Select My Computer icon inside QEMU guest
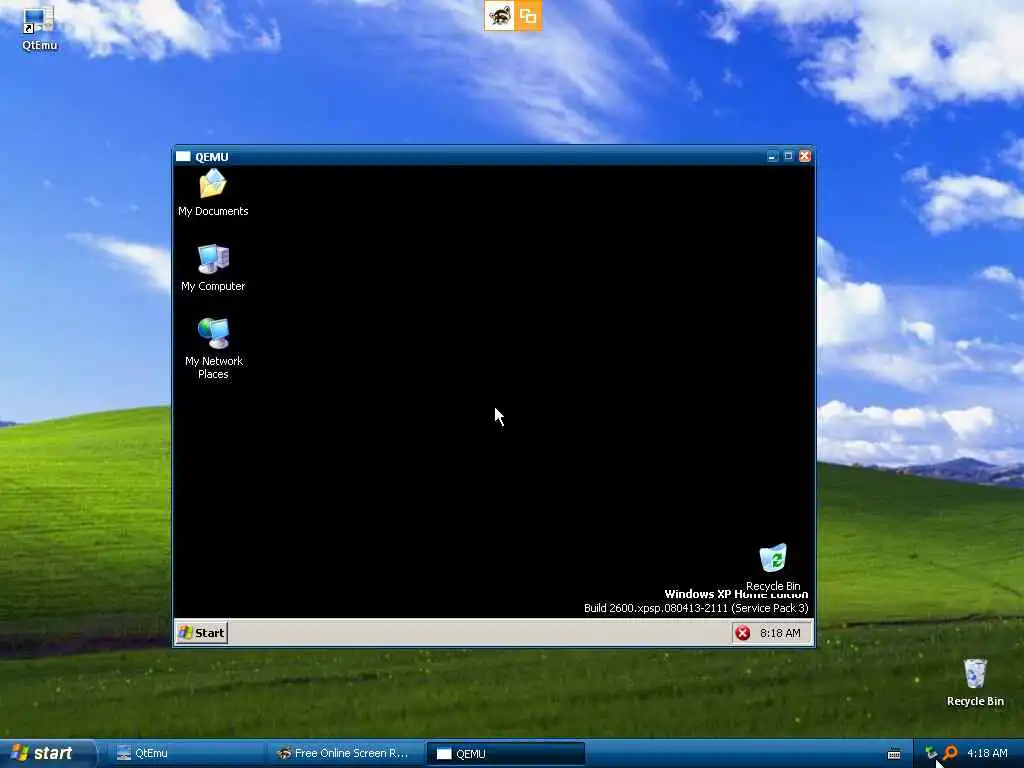This screenshot has width=1024, height=768. pyautogui.click(x=213, y=268)
